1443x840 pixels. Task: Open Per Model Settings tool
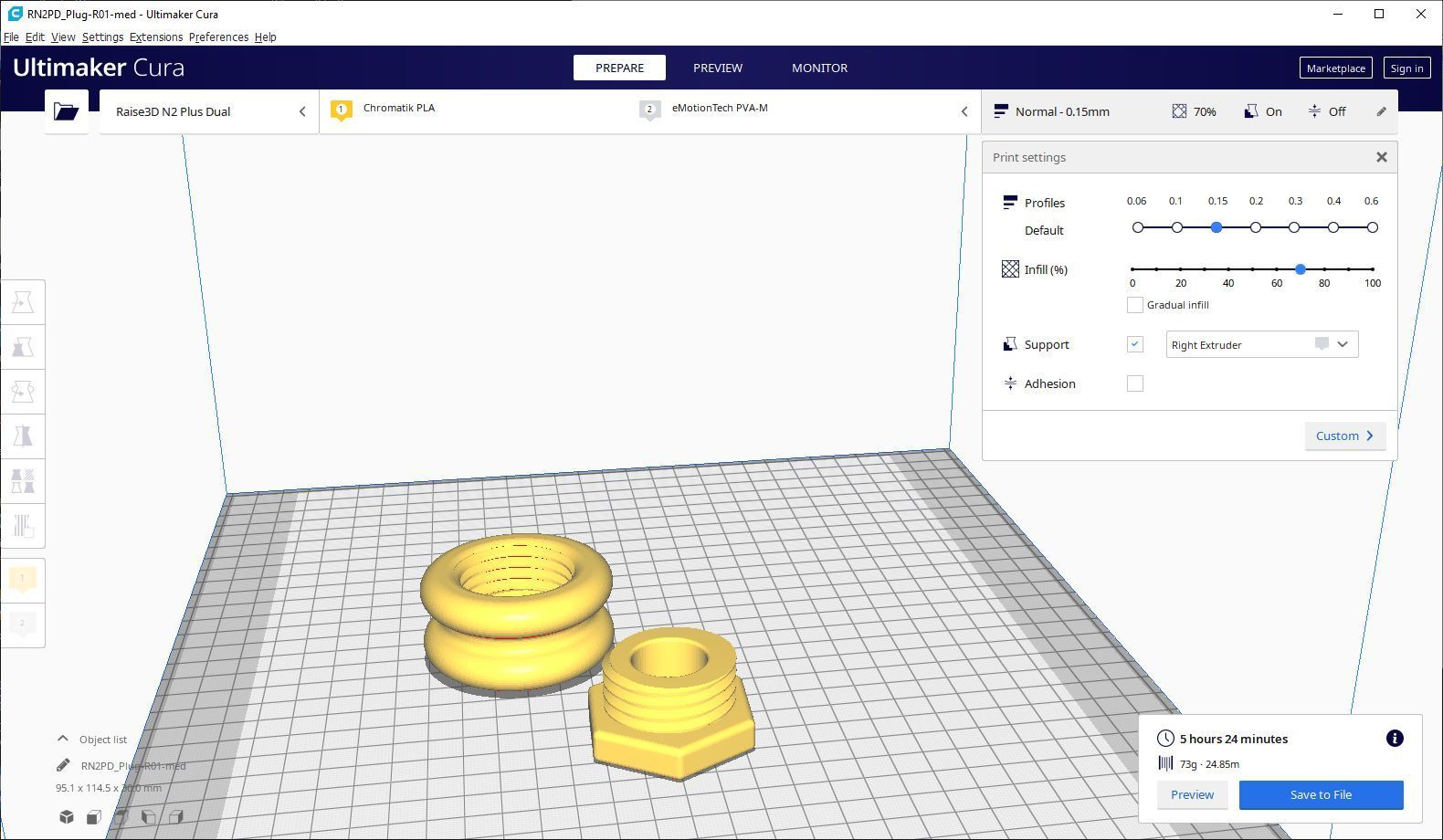point(23,481)
